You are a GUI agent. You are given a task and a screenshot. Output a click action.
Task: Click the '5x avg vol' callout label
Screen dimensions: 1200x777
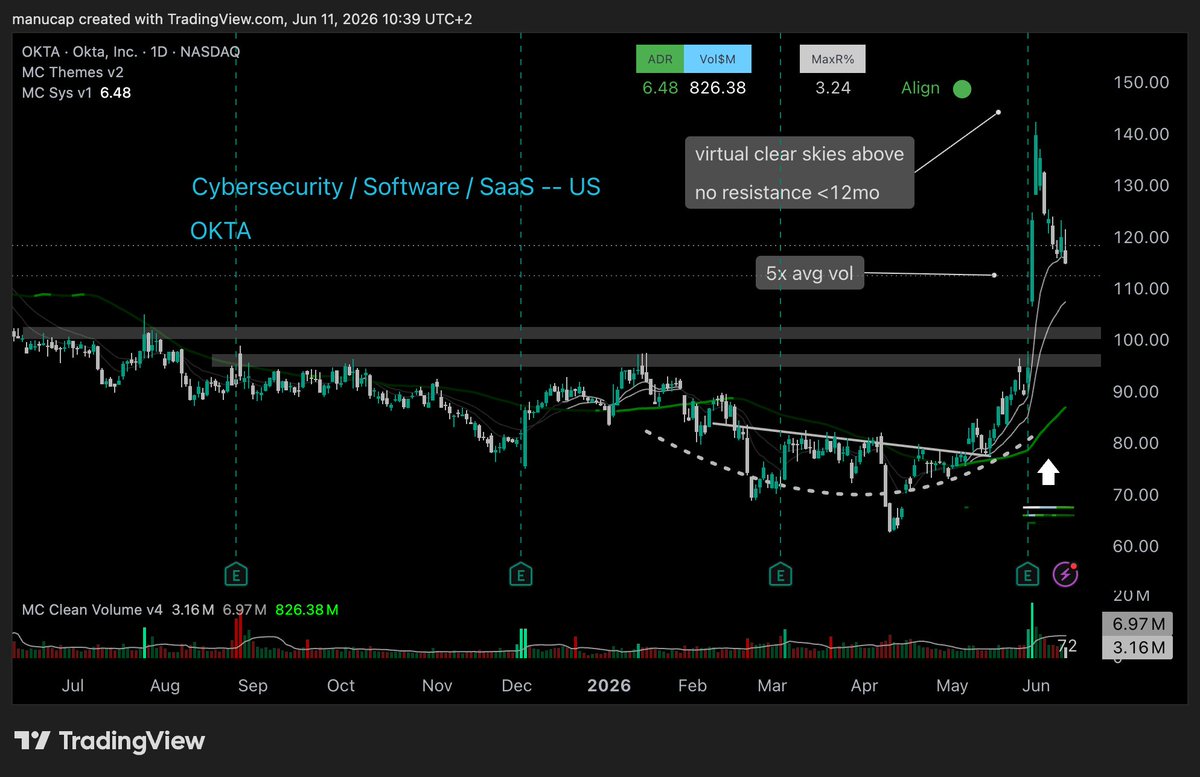click(810, 274)
